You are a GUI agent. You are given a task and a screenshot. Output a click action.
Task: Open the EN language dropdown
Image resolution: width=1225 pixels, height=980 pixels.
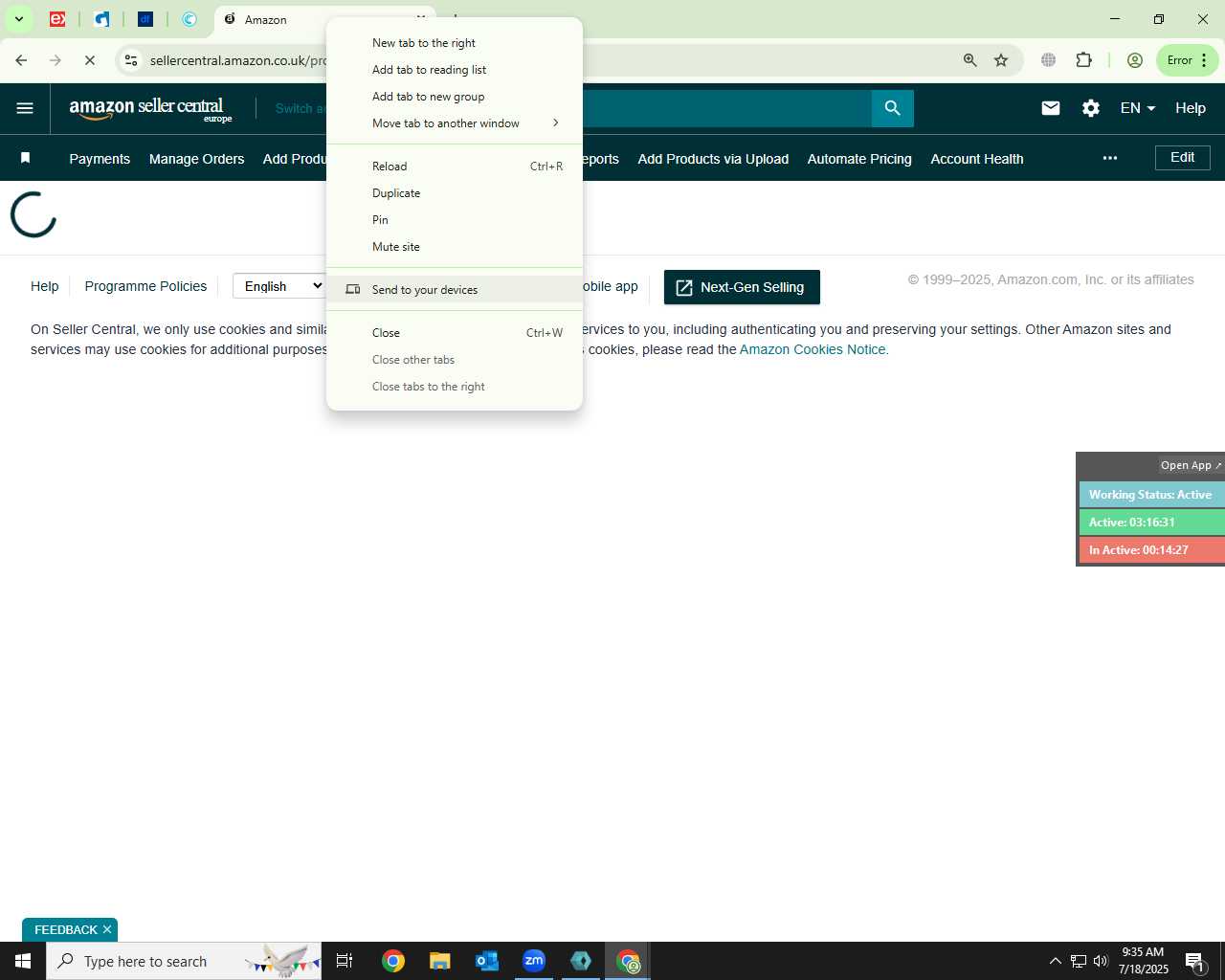tap(1137, 108)
